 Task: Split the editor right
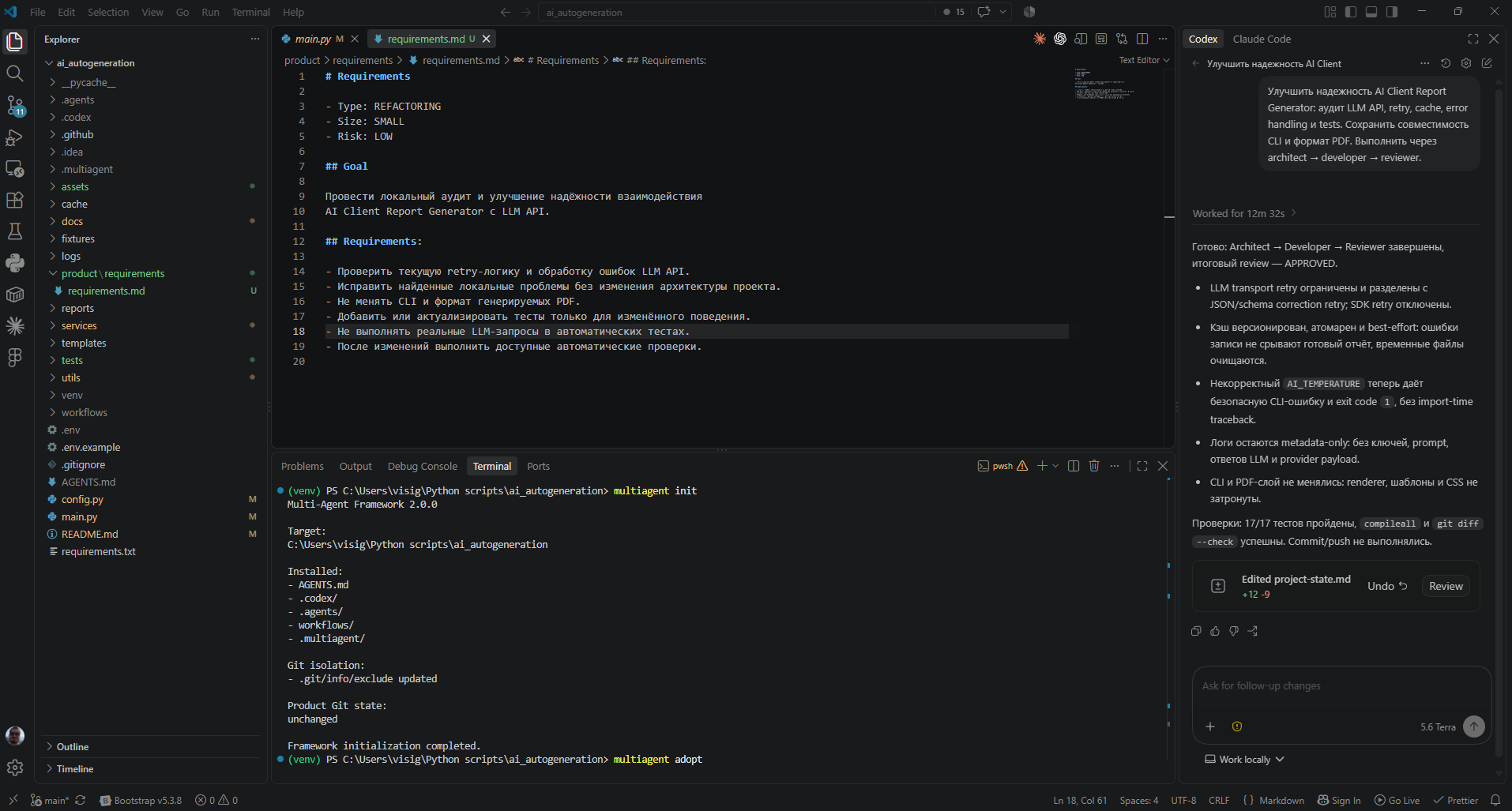(x=1142, y=39)
